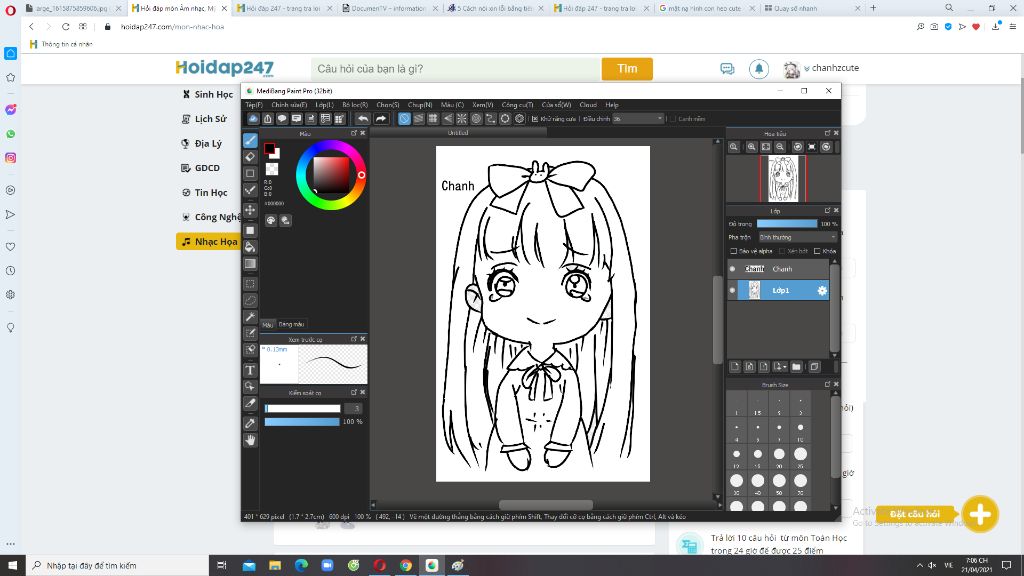Open the Help menu

click(612, 104)
